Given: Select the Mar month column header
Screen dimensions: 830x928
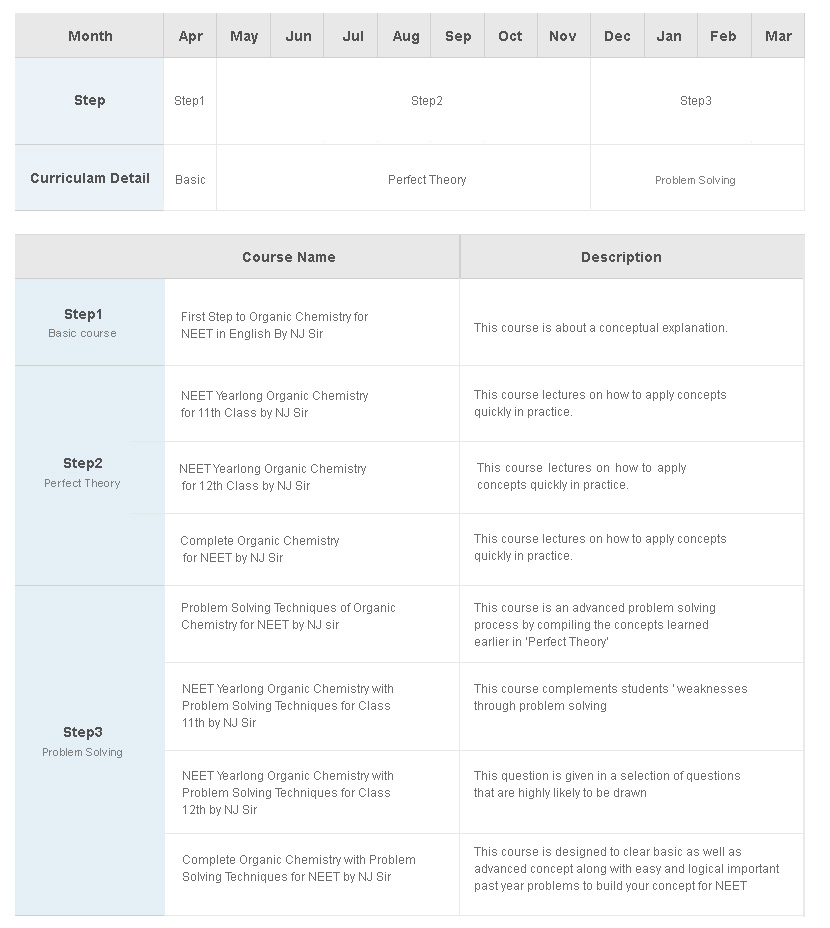Looking at the screenshot, I should [778, 36].
